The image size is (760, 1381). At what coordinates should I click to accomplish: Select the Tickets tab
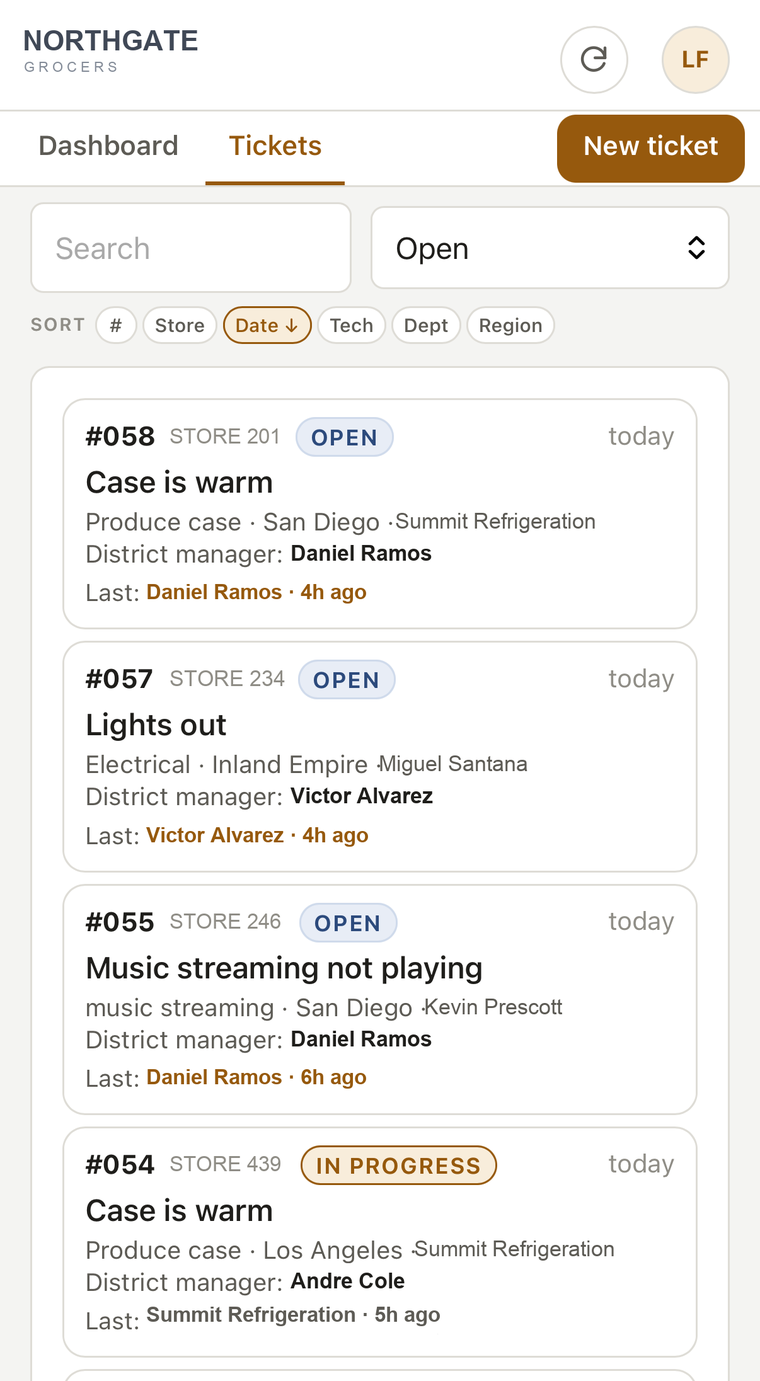275,146
